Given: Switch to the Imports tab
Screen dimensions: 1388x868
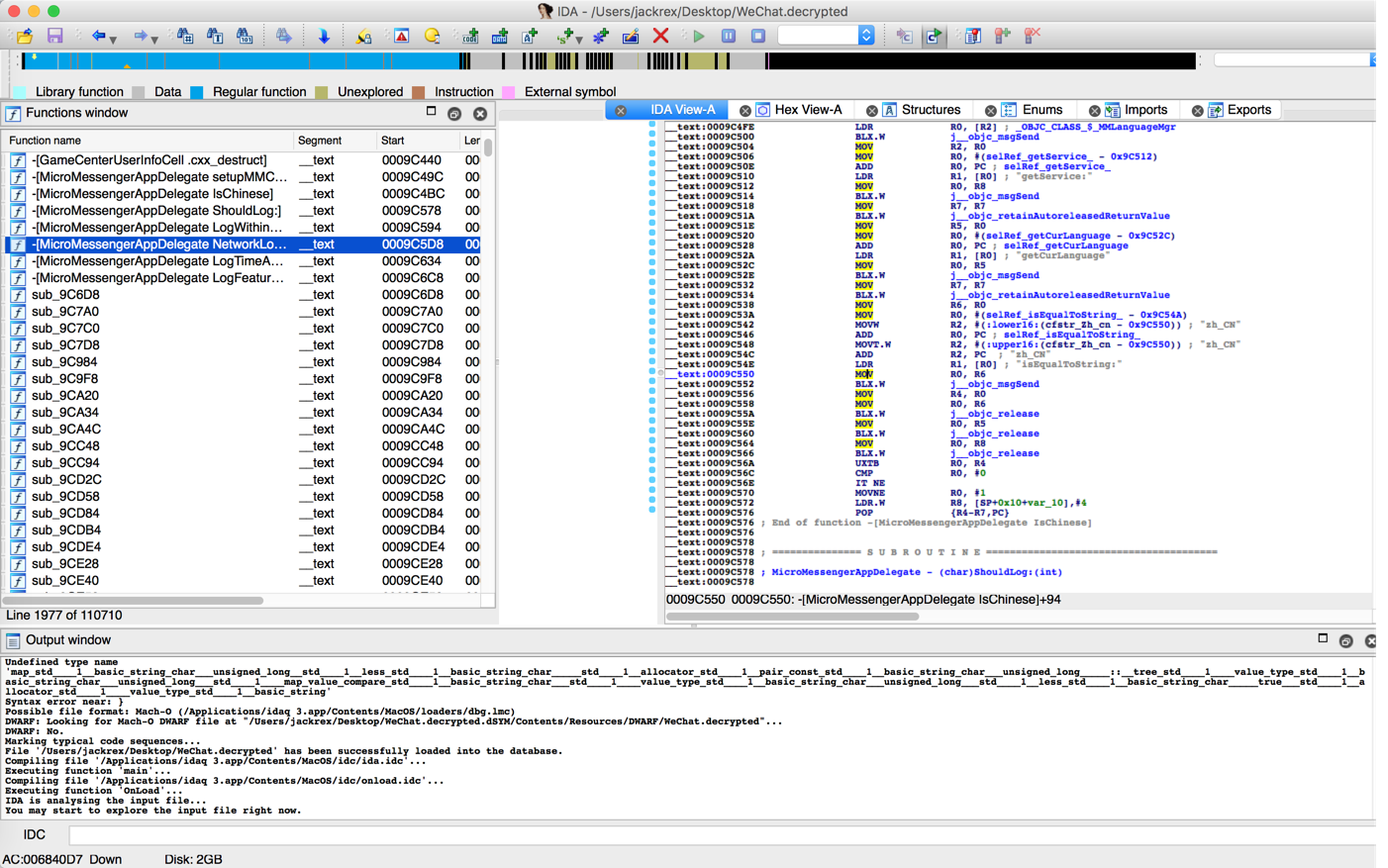Looking at the screenshot, I should point(1144,110).
